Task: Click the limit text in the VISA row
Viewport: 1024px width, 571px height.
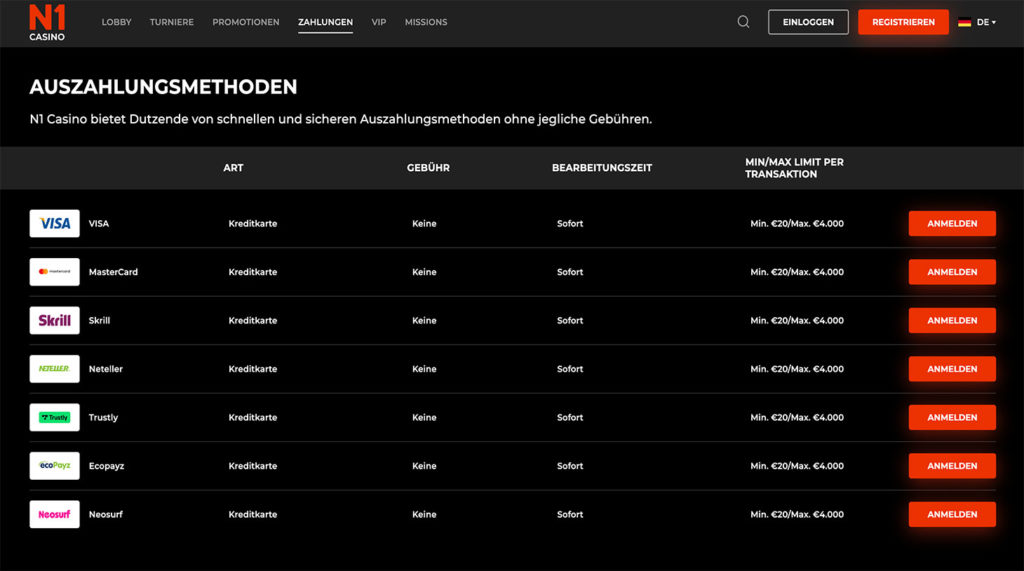Action: click(x=797, y=223)
